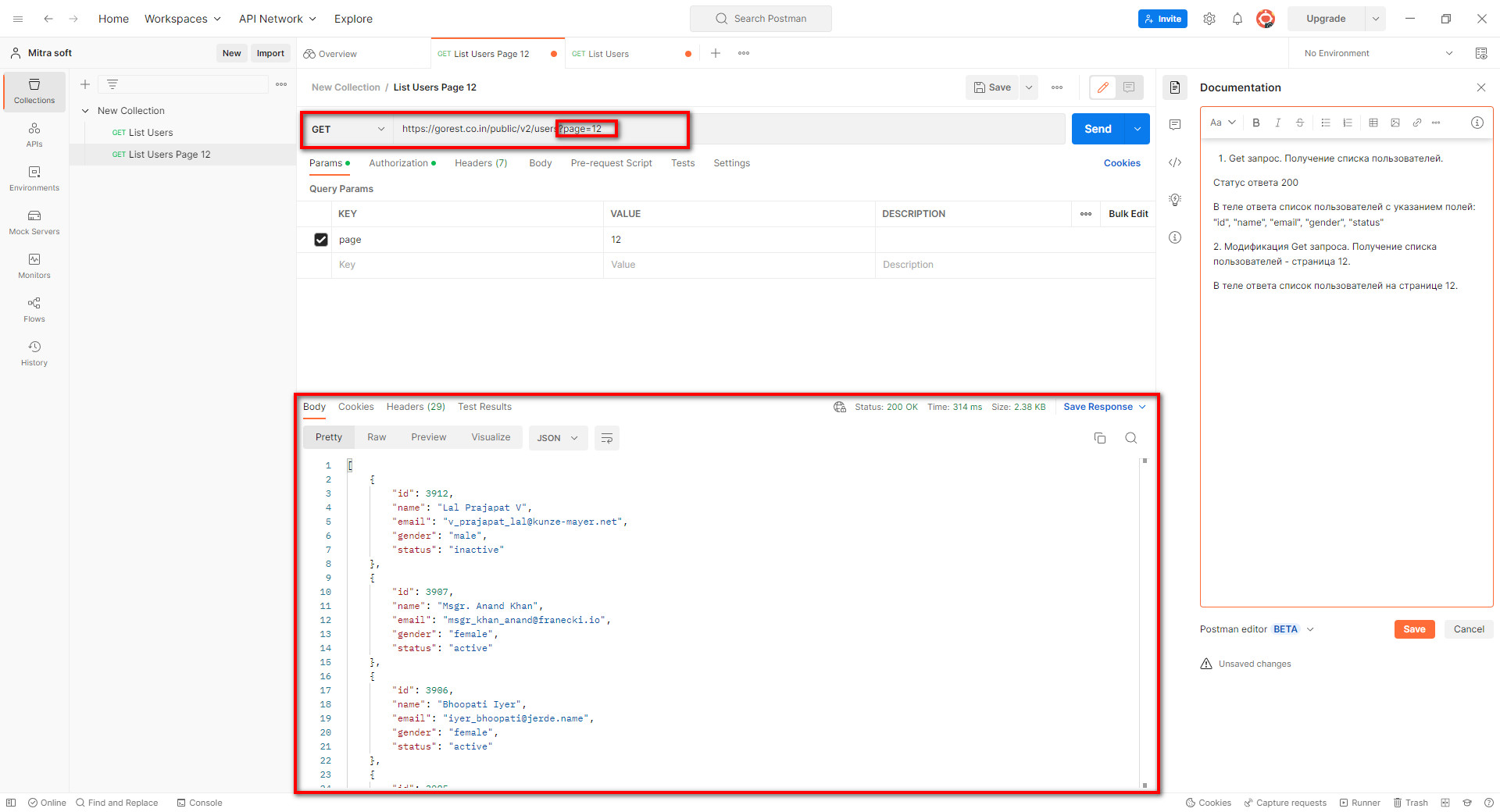Switch to the Pre-request Script tab
Image resolution: width=1500 pixels, height=812 pixels.
611,163
